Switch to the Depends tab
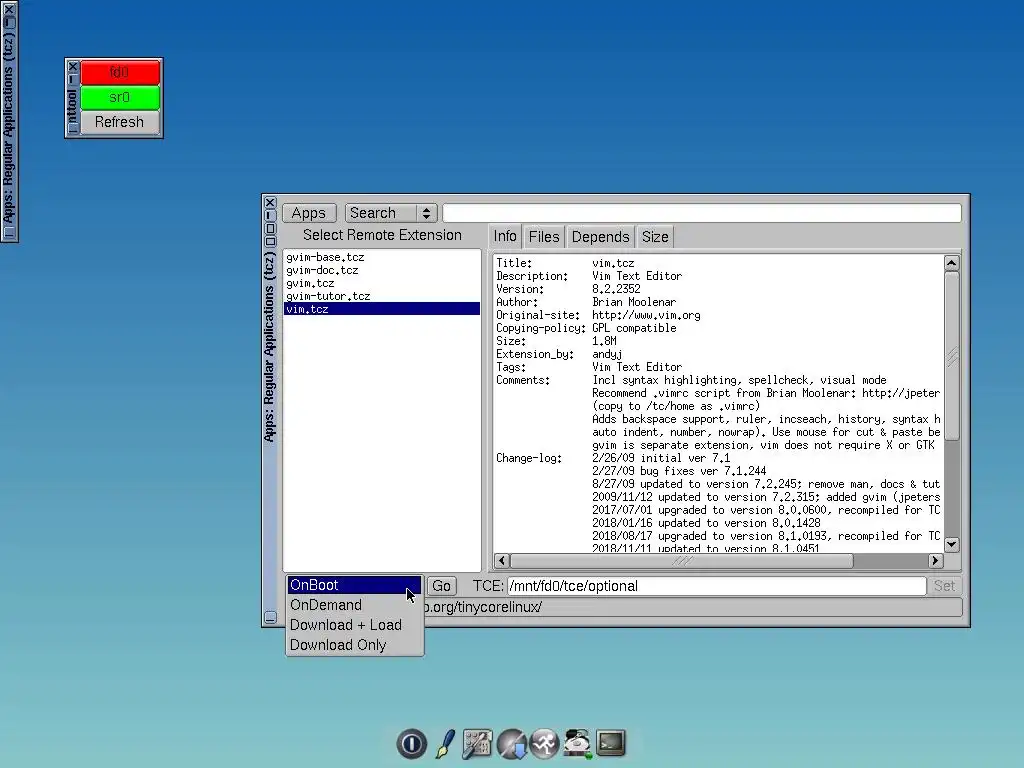Image resolution: width=1024 pixels, height=768 pixels. point(600,237)
